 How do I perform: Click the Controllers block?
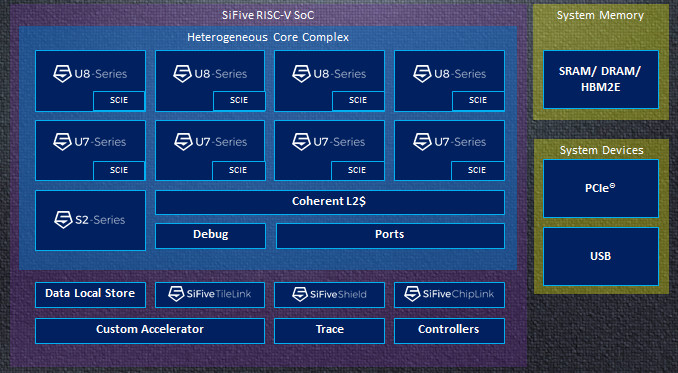coord(449,331)
